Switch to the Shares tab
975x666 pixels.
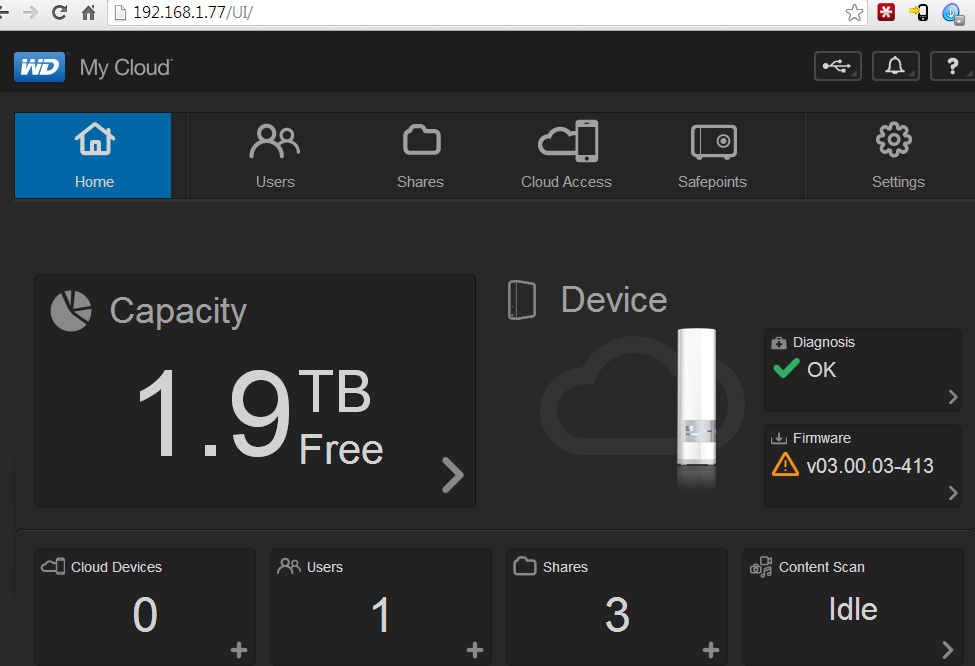pyautogui.click(x=420, y=155)
